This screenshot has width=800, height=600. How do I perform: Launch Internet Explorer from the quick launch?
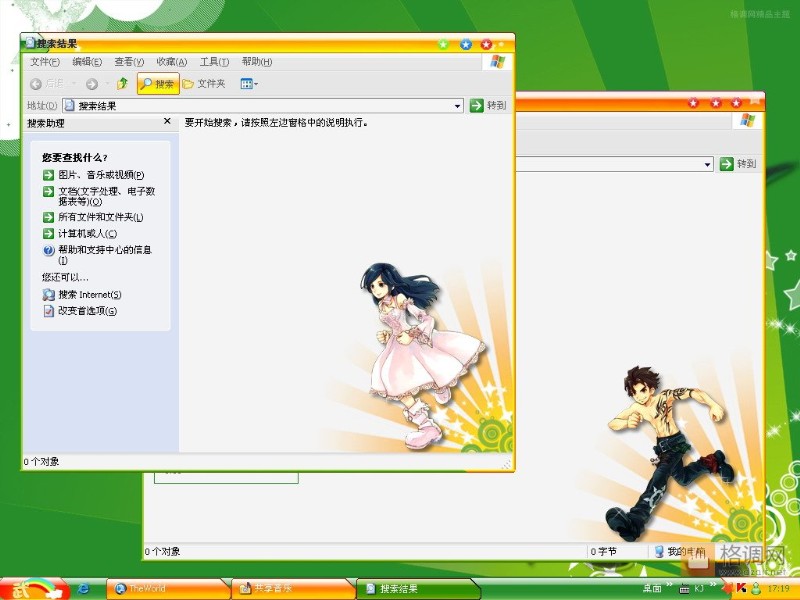coord(84,589)
